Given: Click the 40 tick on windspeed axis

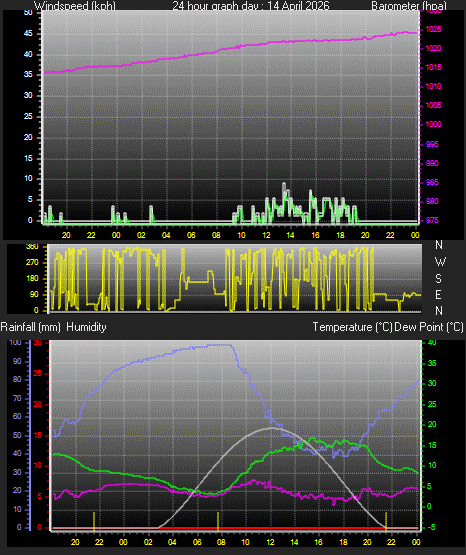Looking at the screenshot, I should tap(28, 54).
